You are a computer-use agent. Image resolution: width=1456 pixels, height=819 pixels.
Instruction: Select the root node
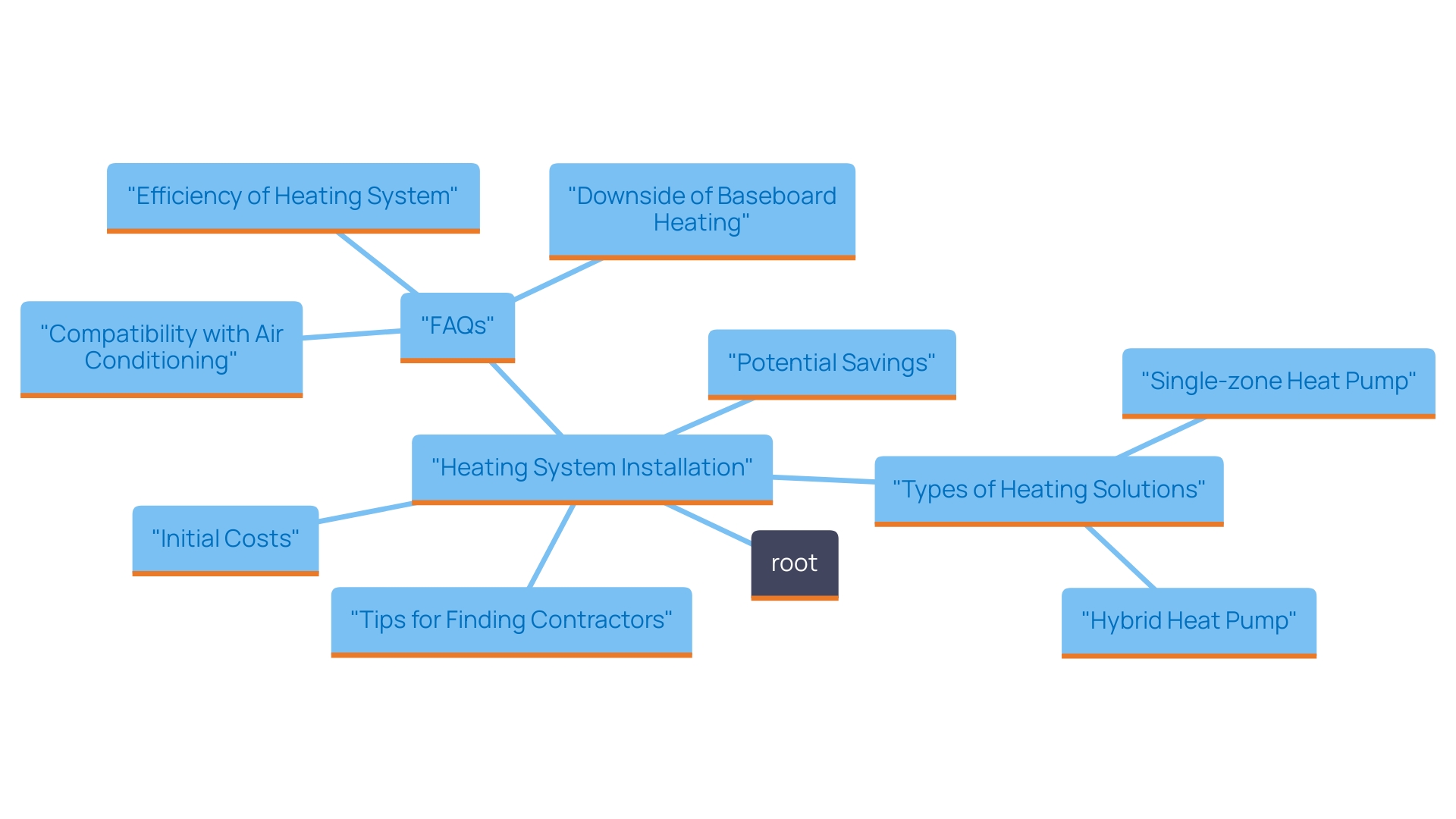click(x=795, y=563)
